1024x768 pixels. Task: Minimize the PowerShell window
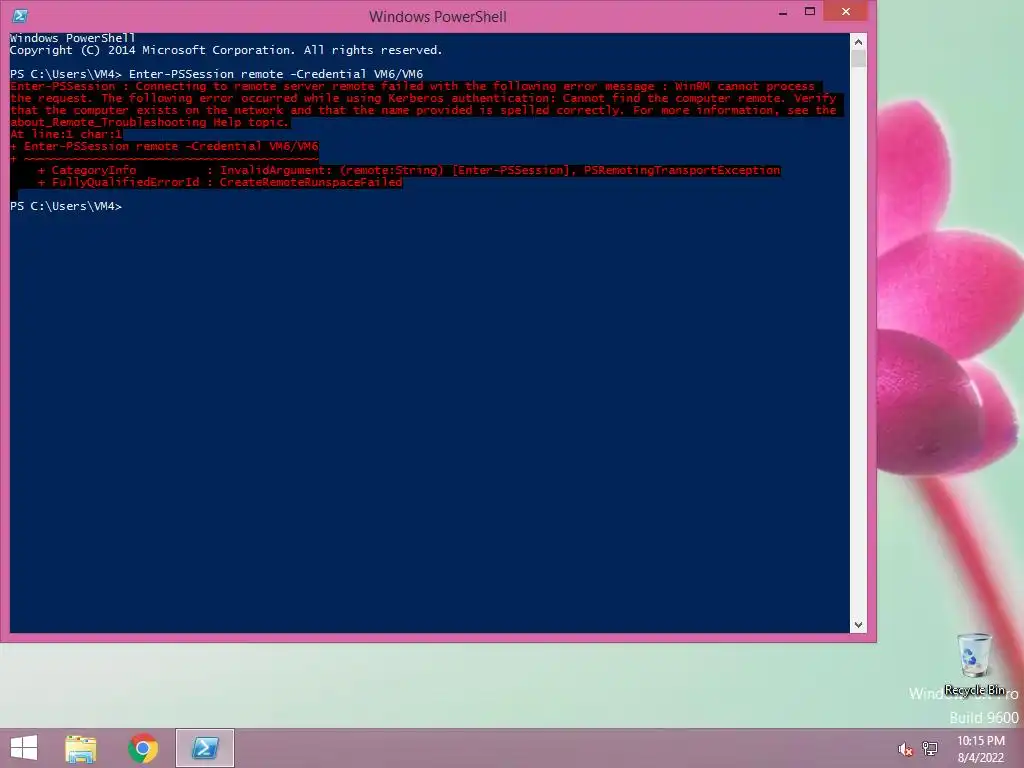pyautogui.click(x=782, y=12)
